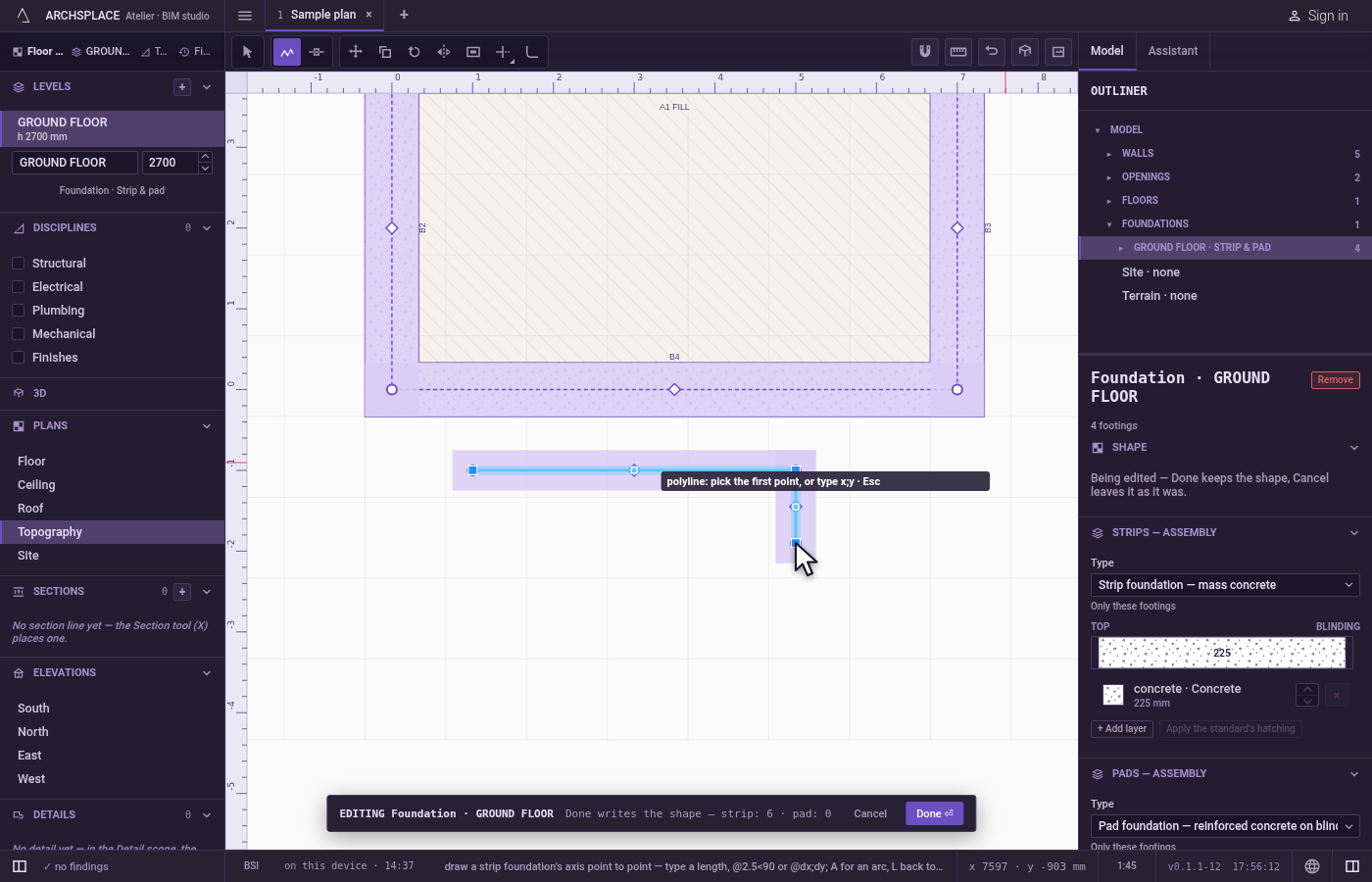Open the hamburger menu icon
1372x882 pixels.
point(245,16)
